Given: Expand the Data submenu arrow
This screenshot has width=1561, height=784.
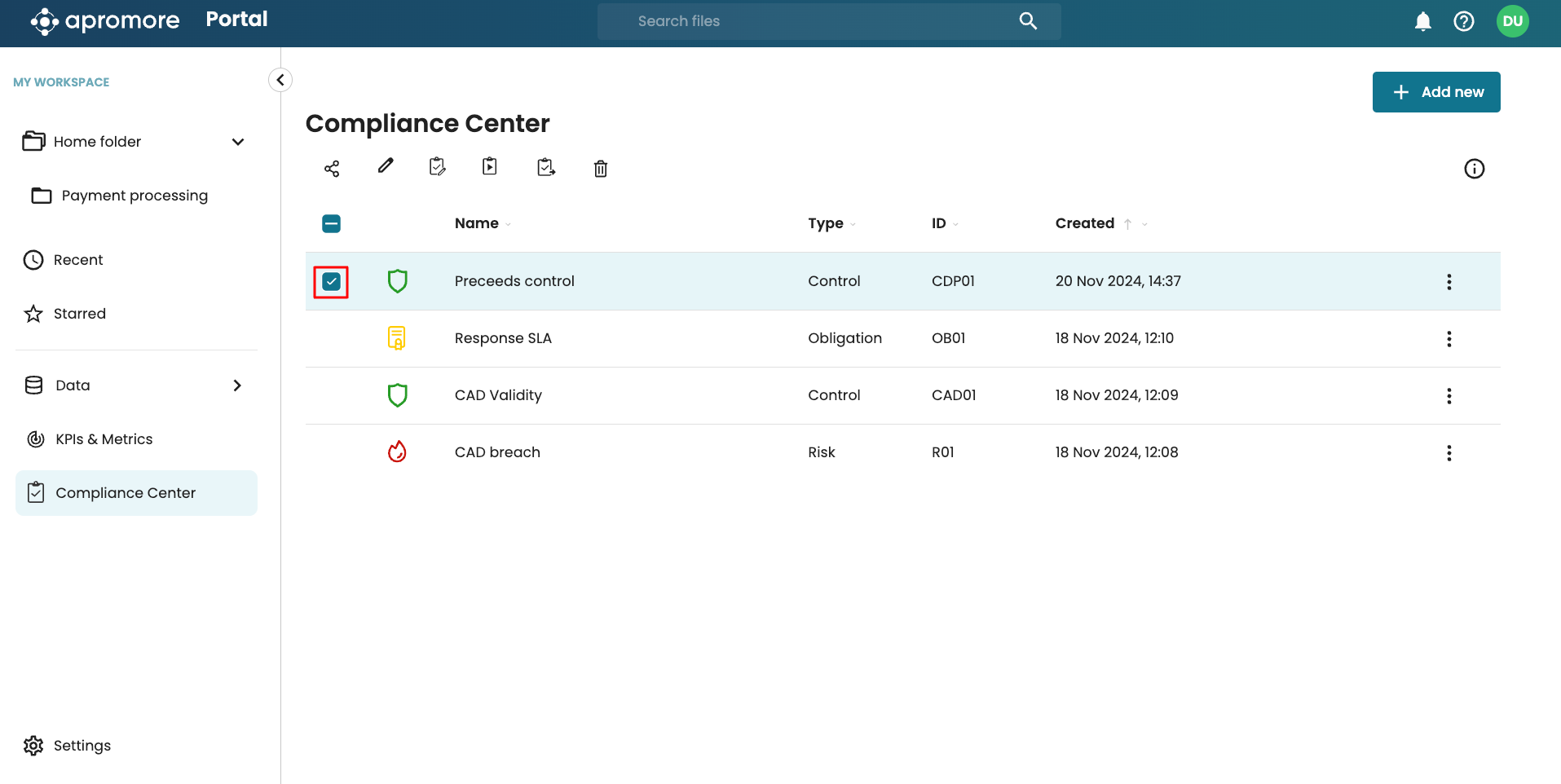Looking at the screenshot, I should click(x=237, y=385).
